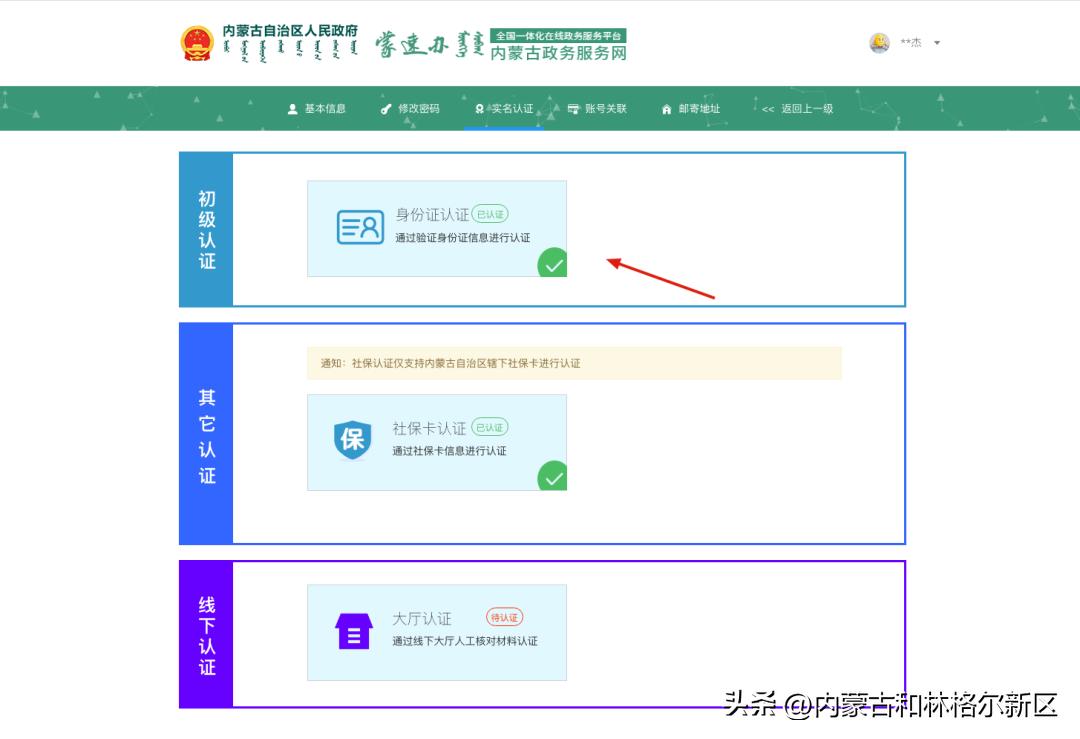Click the 已认证 badge on 社保卡认证
The image size is (1080, 739).
[x=492, y=426]
